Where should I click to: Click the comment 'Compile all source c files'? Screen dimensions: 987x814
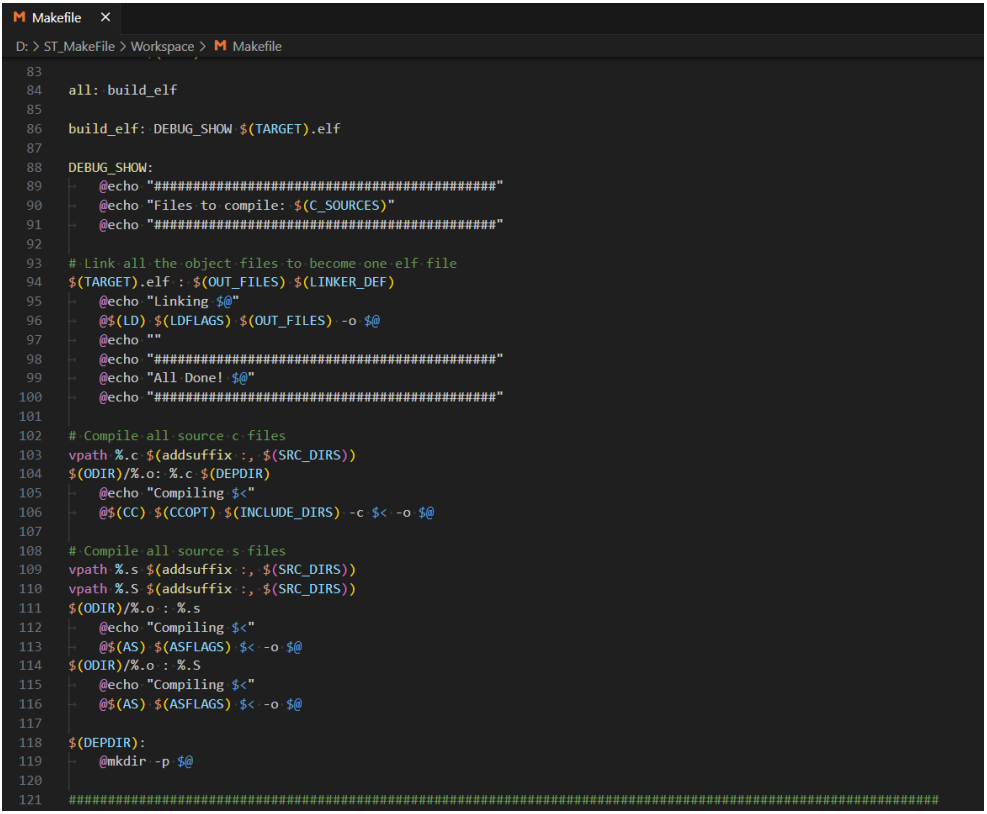click(x=177, y=436)
